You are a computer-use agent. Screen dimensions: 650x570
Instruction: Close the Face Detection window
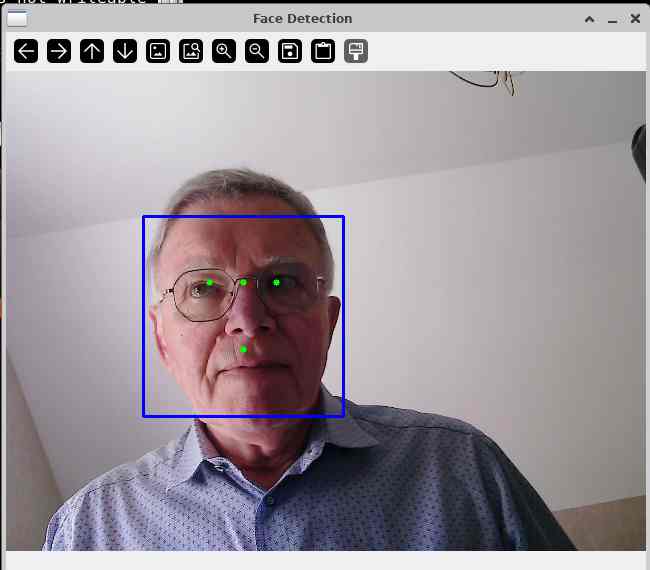click(635, 18)
